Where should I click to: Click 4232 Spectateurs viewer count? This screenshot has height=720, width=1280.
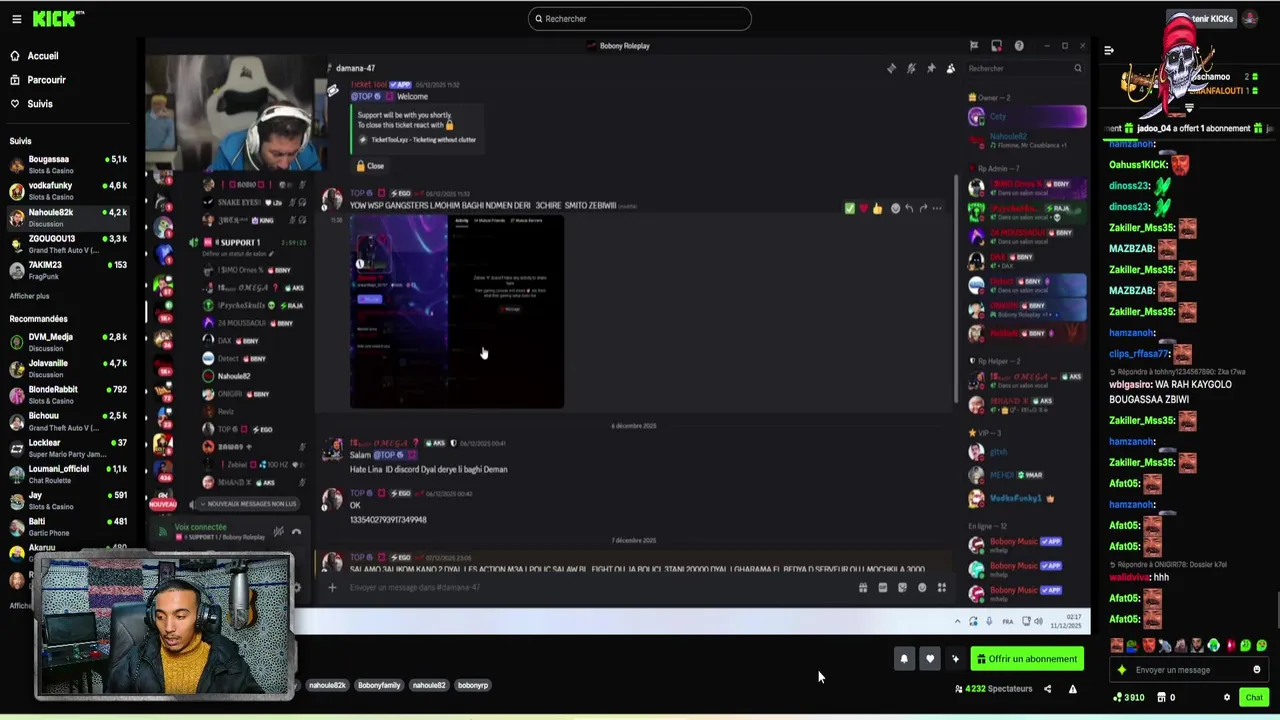coord(993,689)
